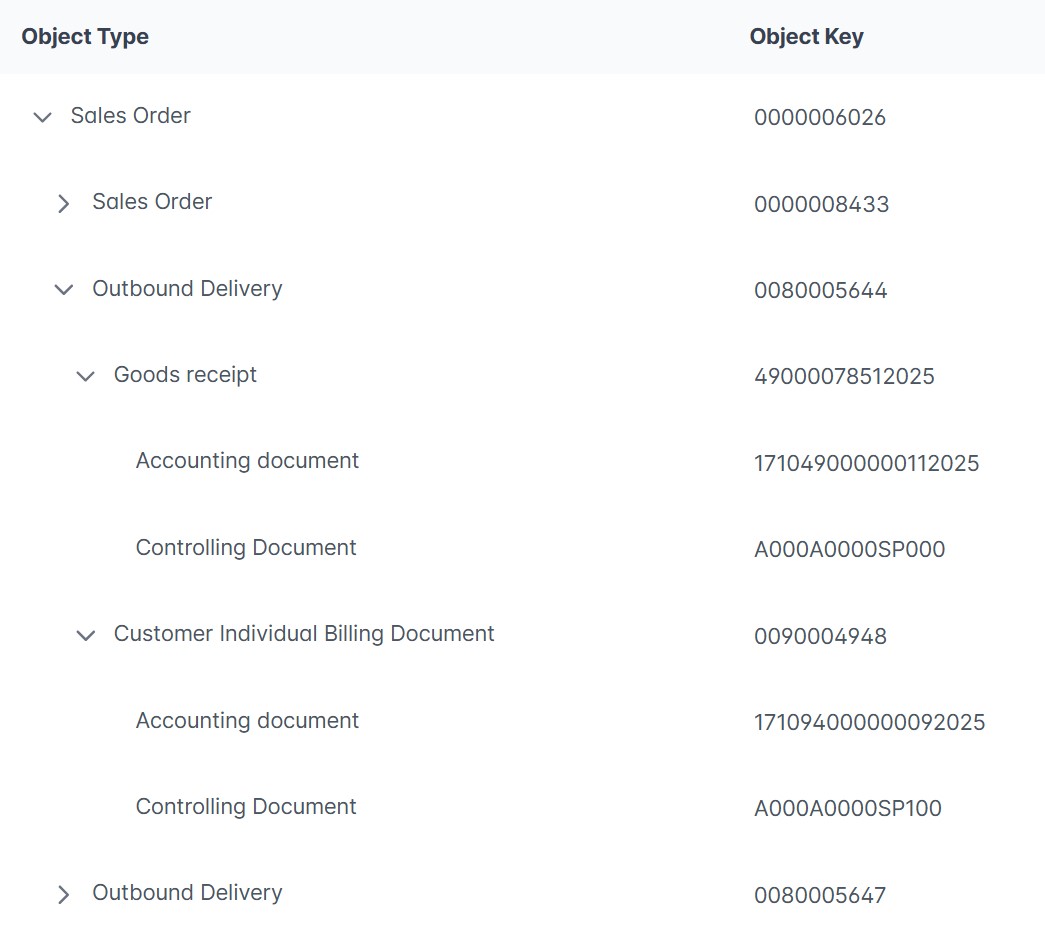Collapse the Outbound Delivery 0080005644 node

pos(64,290)
